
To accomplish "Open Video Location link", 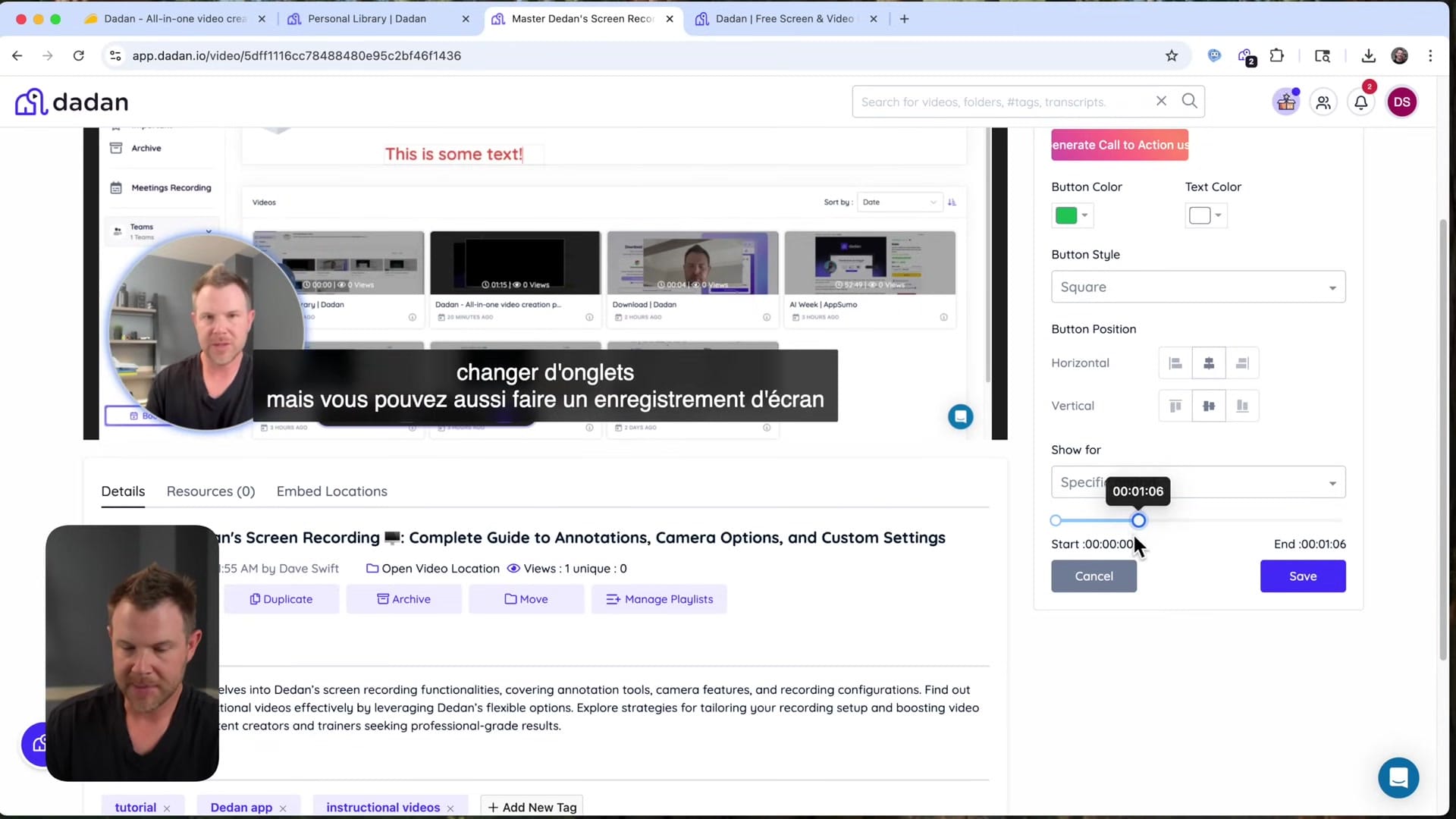I will 433,569.
